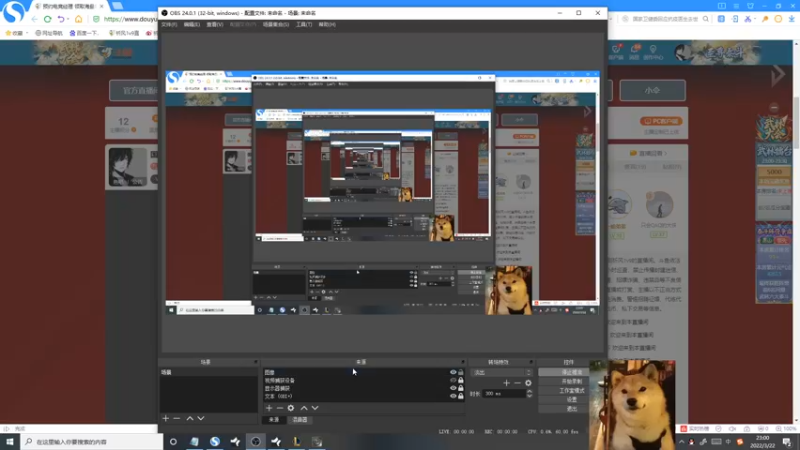
Task: Toggle lock on the 视频捕获设备 source
Action: (461, 380)
